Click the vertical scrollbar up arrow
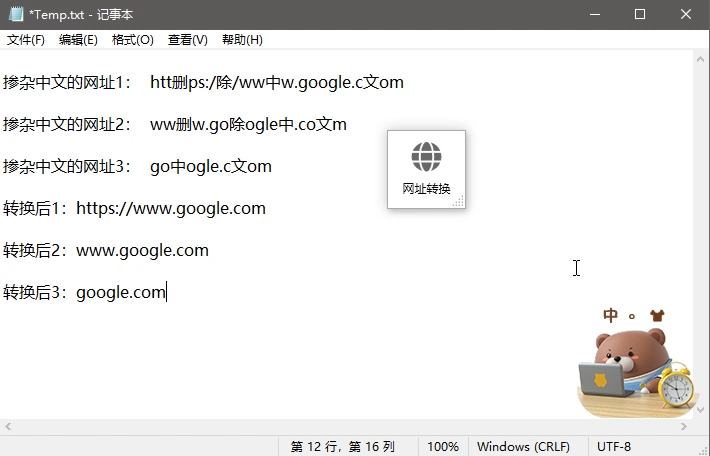710x456 pixels. [x=700, y=59]
